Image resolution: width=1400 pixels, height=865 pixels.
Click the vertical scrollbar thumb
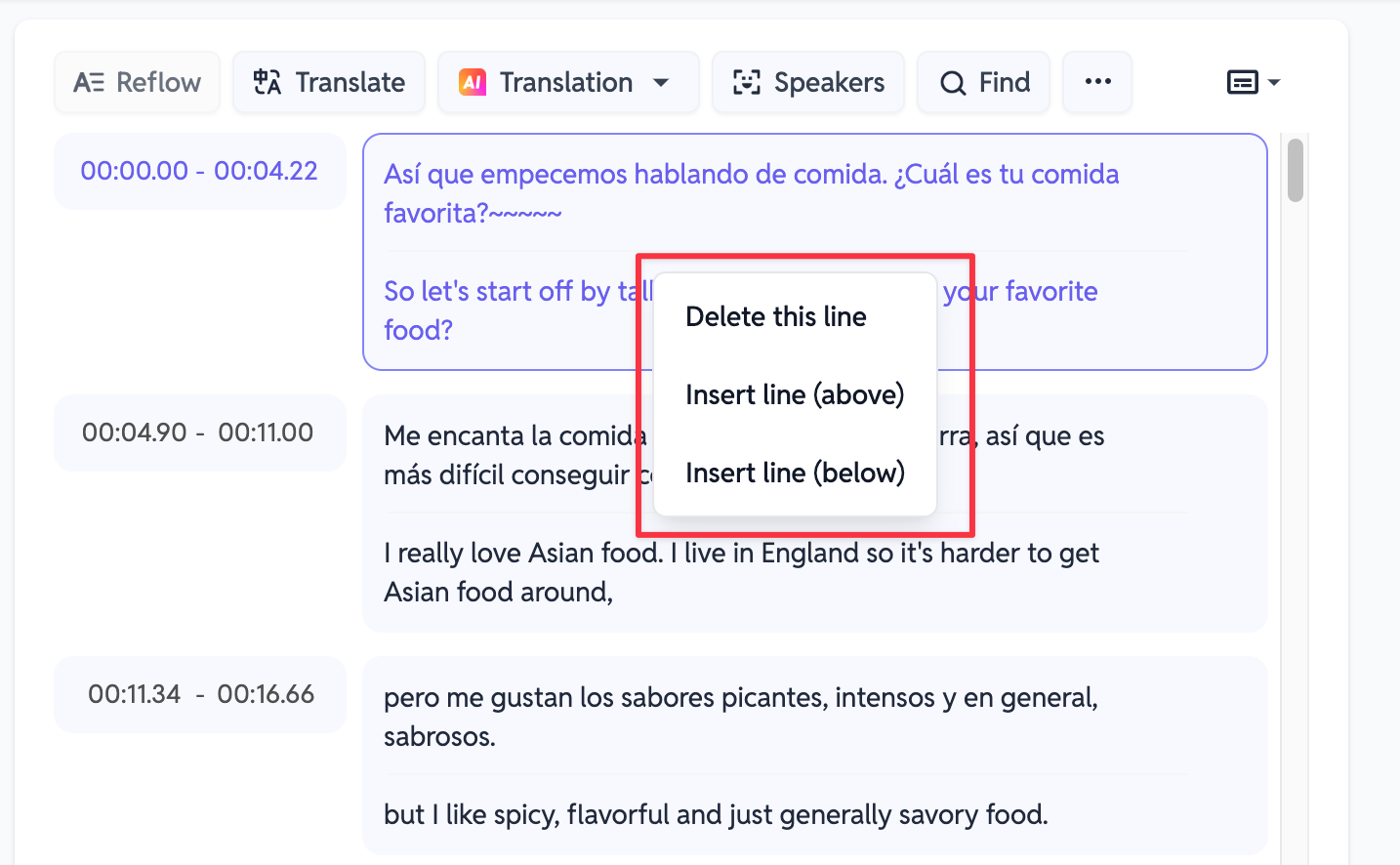click(1296, 170)
